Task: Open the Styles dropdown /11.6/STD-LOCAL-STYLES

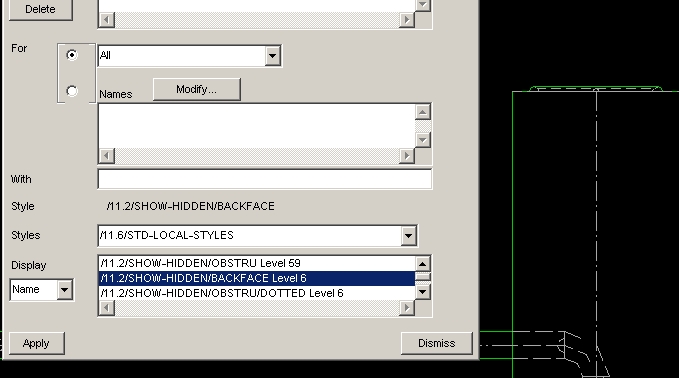Action: click(x=408, y=236)
